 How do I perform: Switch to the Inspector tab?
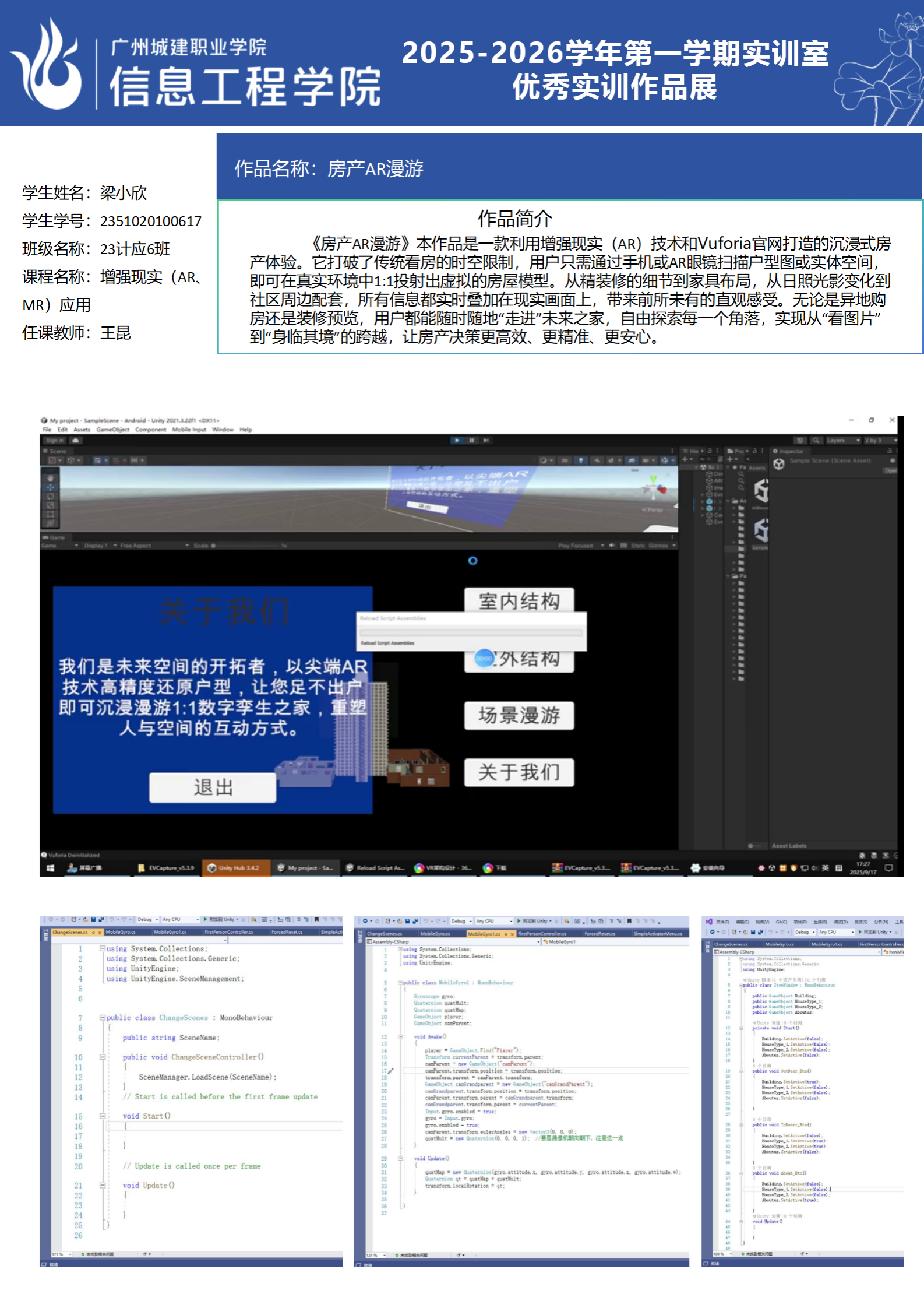(x=791, y=451)
